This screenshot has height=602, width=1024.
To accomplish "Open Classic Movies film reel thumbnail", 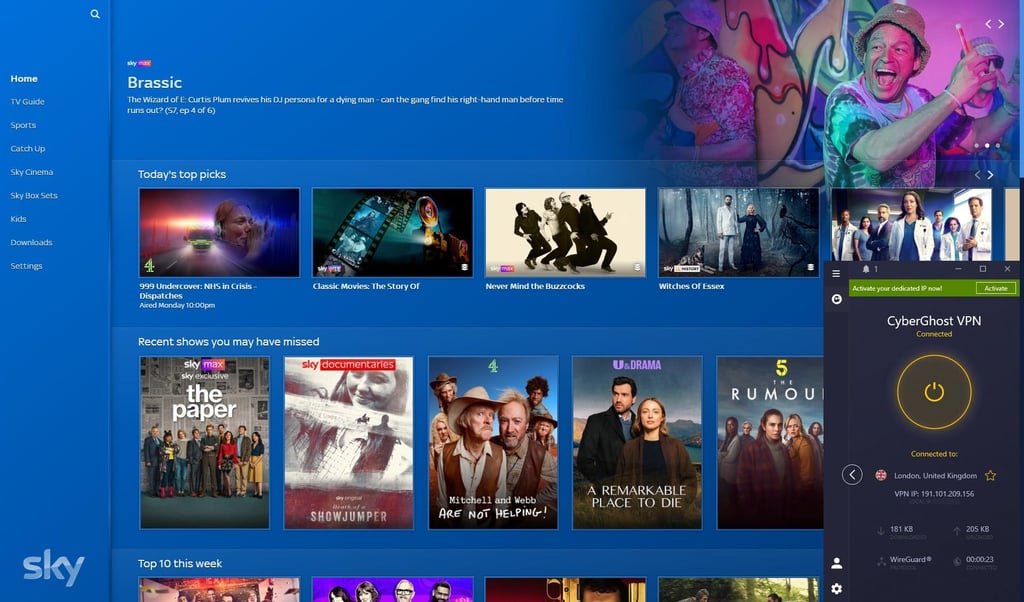I will point(392,232).
